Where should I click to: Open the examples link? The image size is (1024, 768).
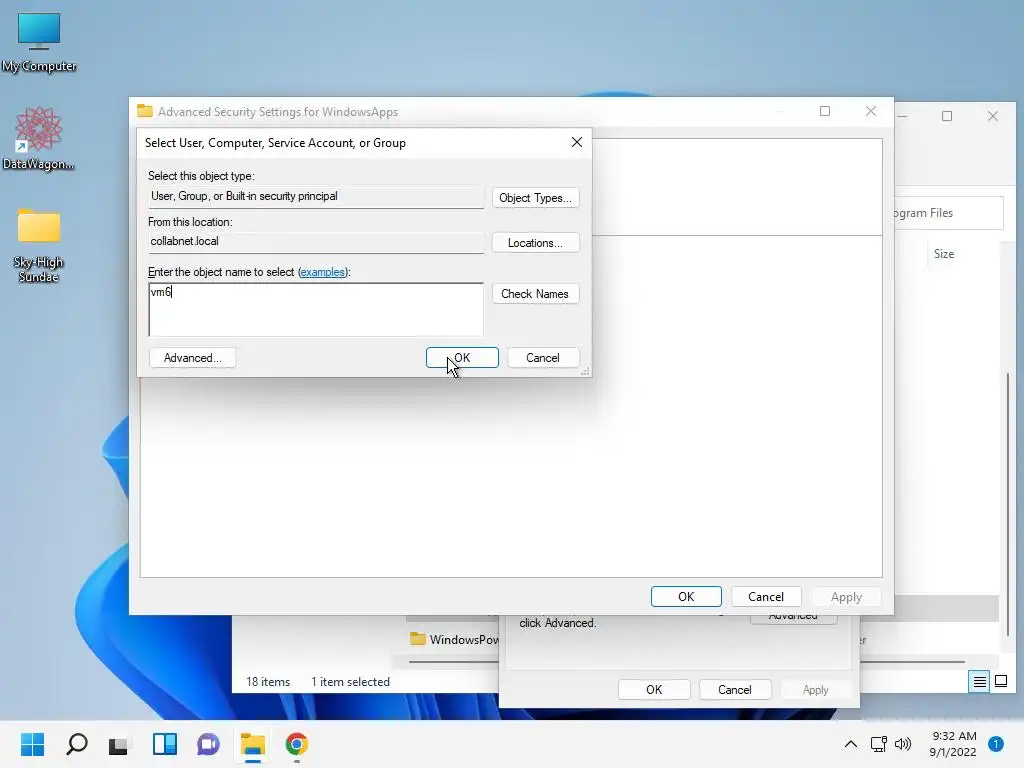pyautogui.click(x=323, y=272)
